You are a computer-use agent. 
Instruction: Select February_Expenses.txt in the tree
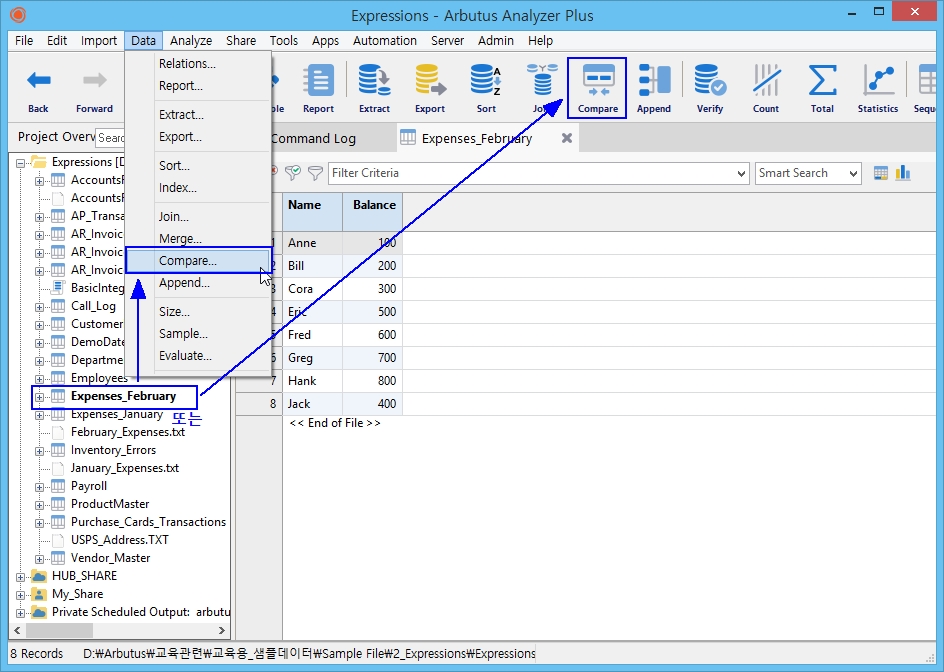pyautogui.click(x=128, y=432)
